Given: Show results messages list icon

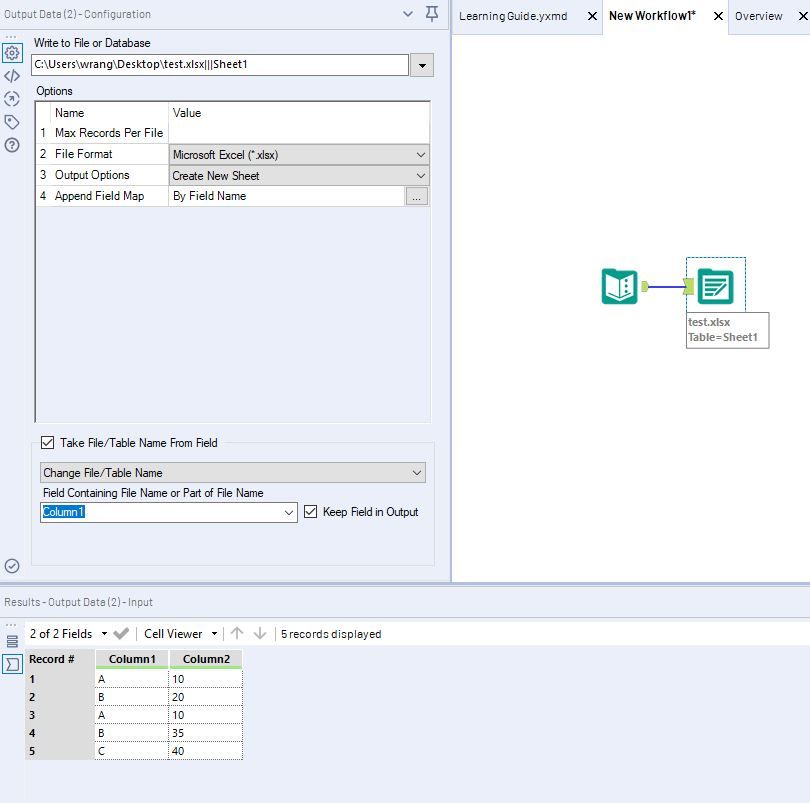Looking at the screenshot, I should (12, 641).
